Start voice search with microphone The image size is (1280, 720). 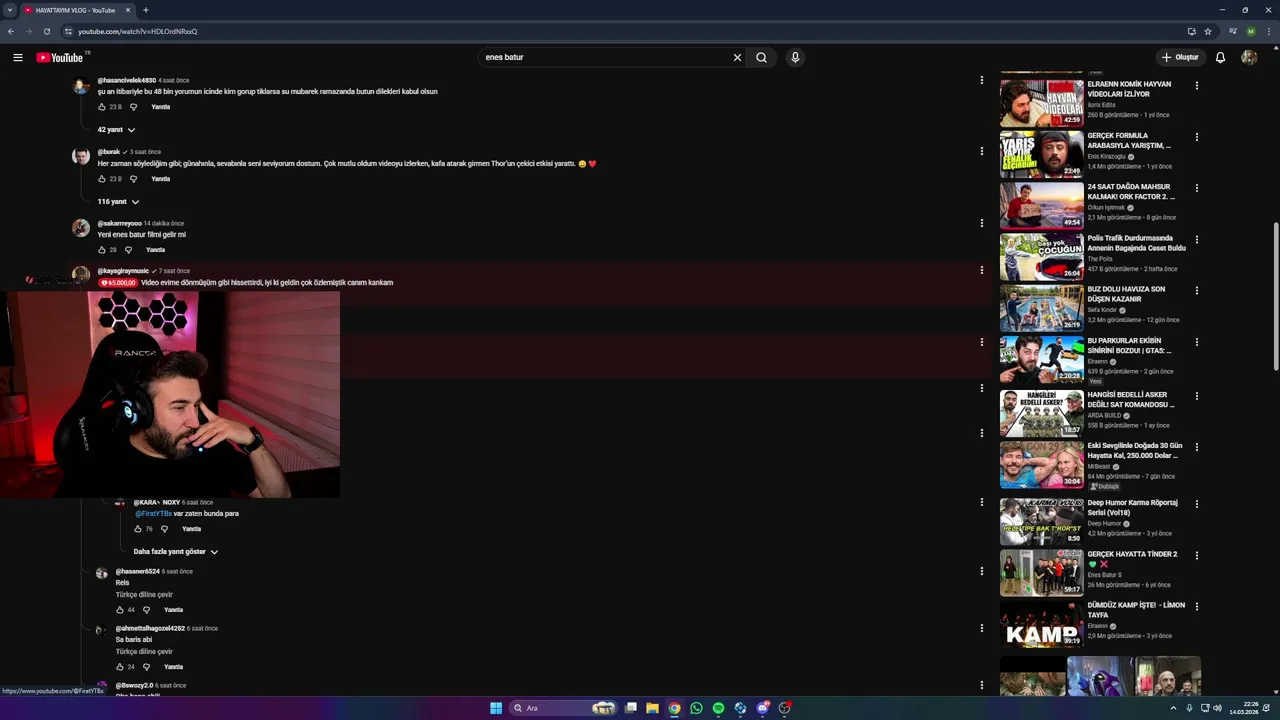point(795,57)
